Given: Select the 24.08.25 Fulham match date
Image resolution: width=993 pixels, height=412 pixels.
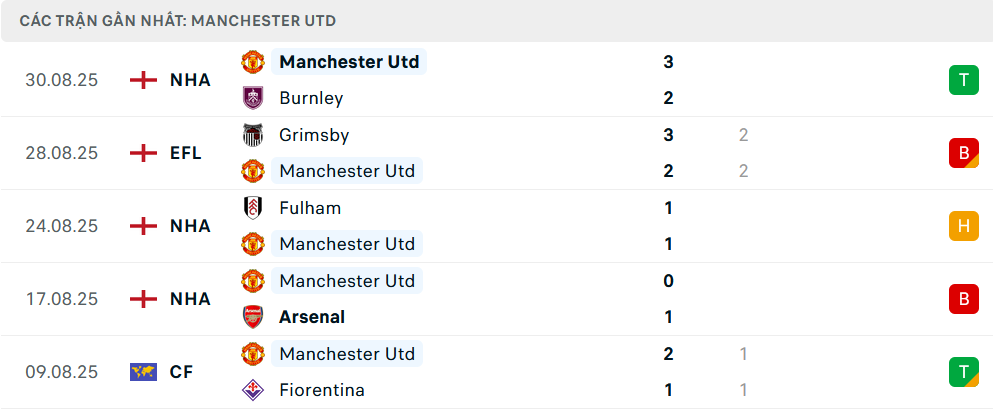Looking at the screenshot, I should point(62,226).
